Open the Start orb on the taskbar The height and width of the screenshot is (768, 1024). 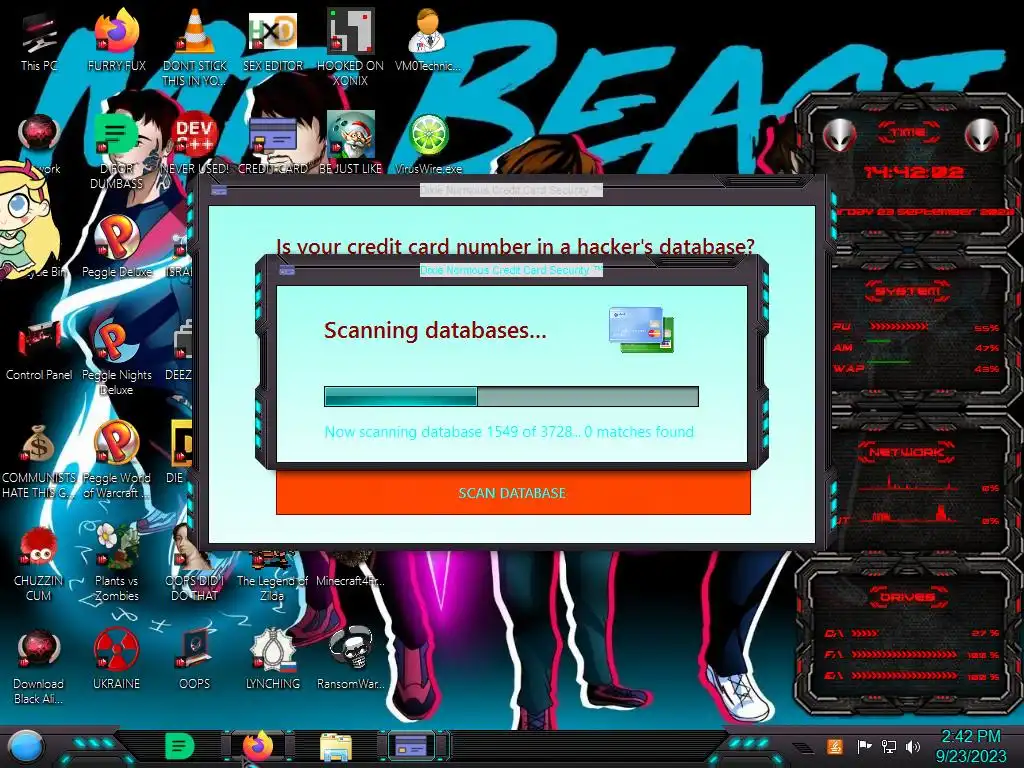coord(26,746)
